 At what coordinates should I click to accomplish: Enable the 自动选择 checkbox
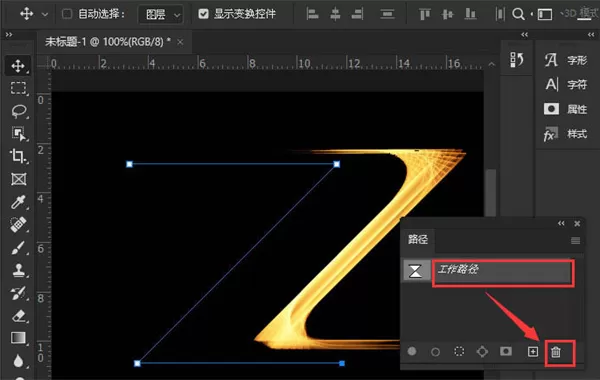(x=67, y=14)
